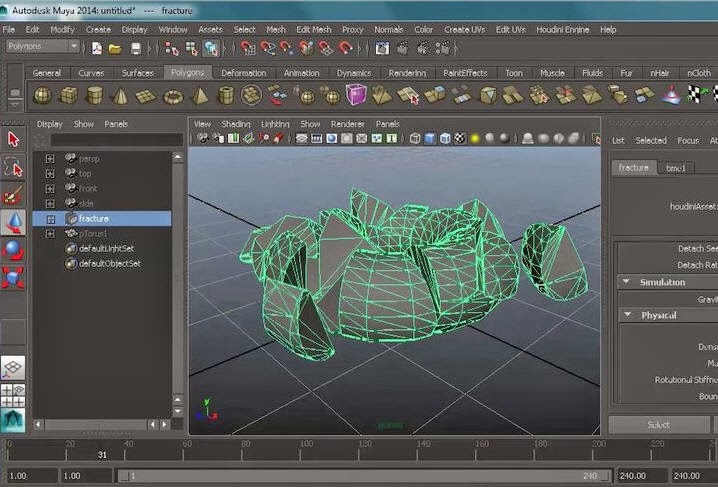This screenshot has height=487, width=718.
Task: Activate the Select tool arrow
Action: 13,139
